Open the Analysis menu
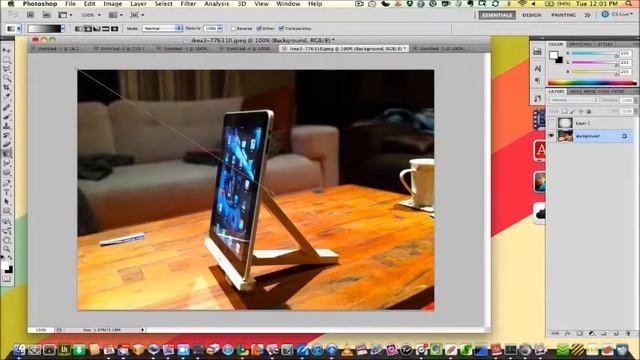640x360 pixels. (216, 4)
